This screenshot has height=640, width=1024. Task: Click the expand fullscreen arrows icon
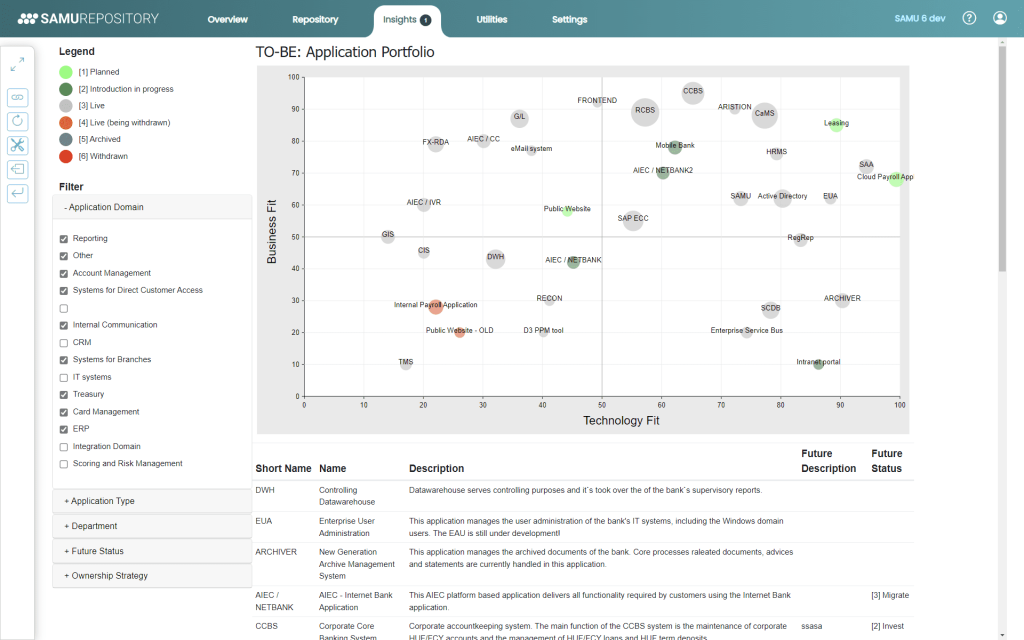(x=17, y=65)
